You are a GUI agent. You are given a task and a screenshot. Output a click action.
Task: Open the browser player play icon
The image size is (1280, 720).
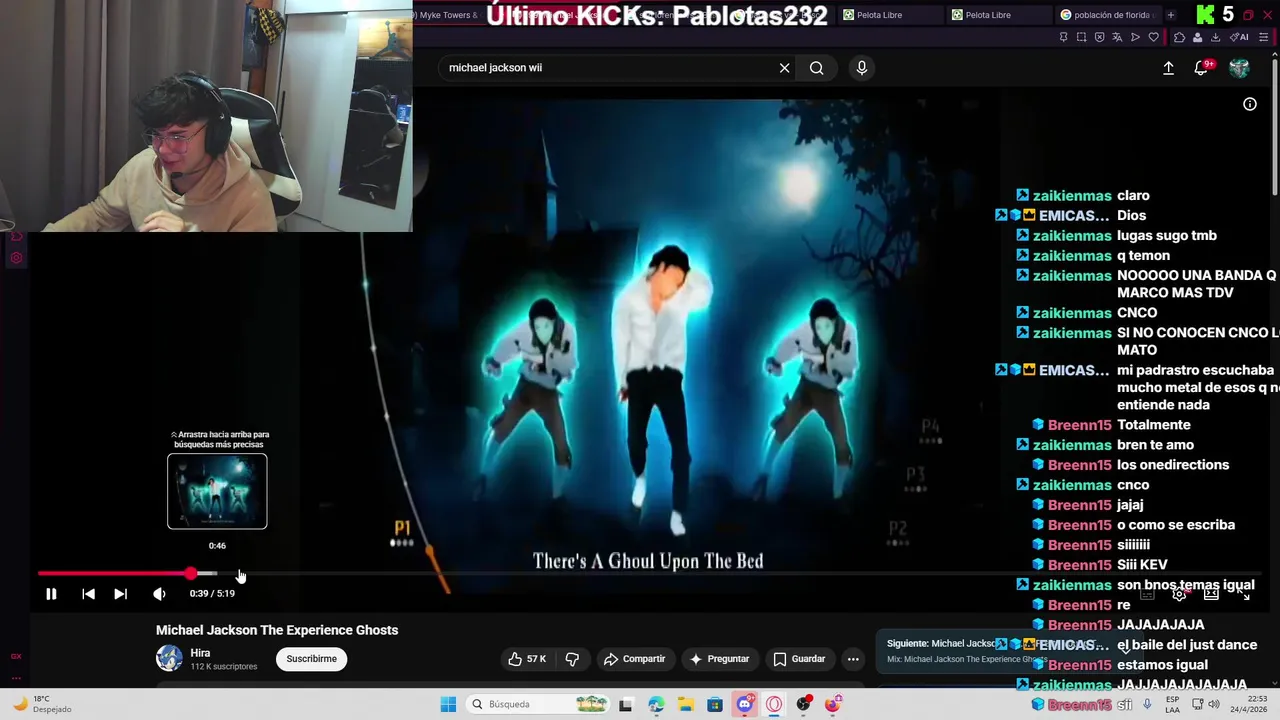1135,37
